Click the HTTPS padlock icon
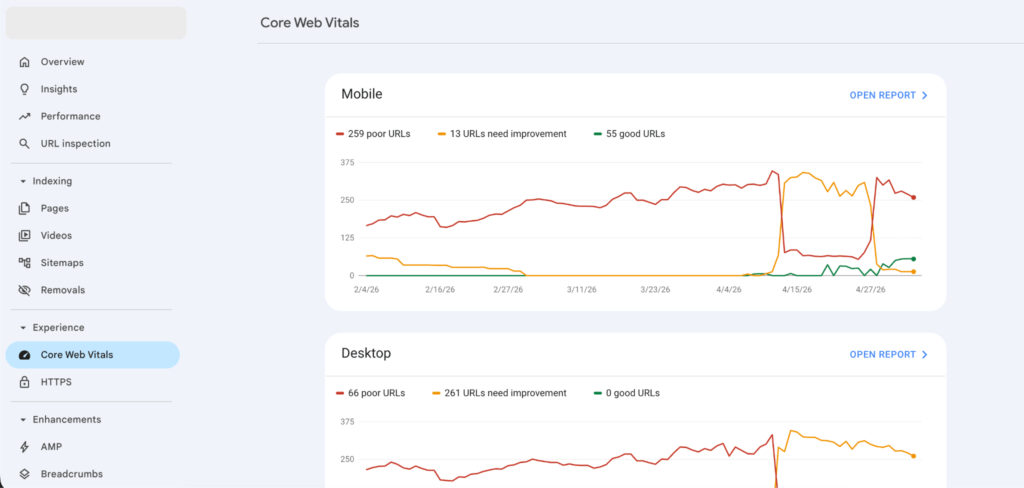Viewport: 1024px width, 488px height. point(25,382)
